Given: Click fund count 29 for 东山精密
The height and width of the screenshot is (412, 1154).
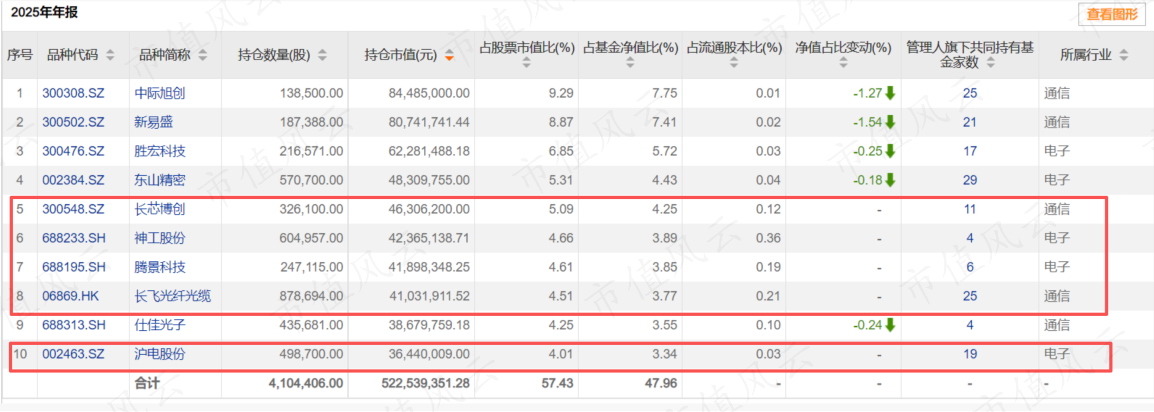Looking at the screenshot, I should [x=970, y=180].
